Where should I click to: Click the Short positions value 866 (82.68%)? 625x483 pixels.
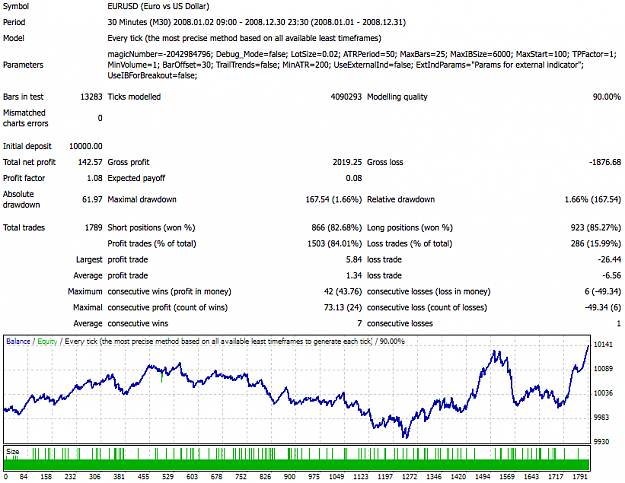tap(336, 228)
